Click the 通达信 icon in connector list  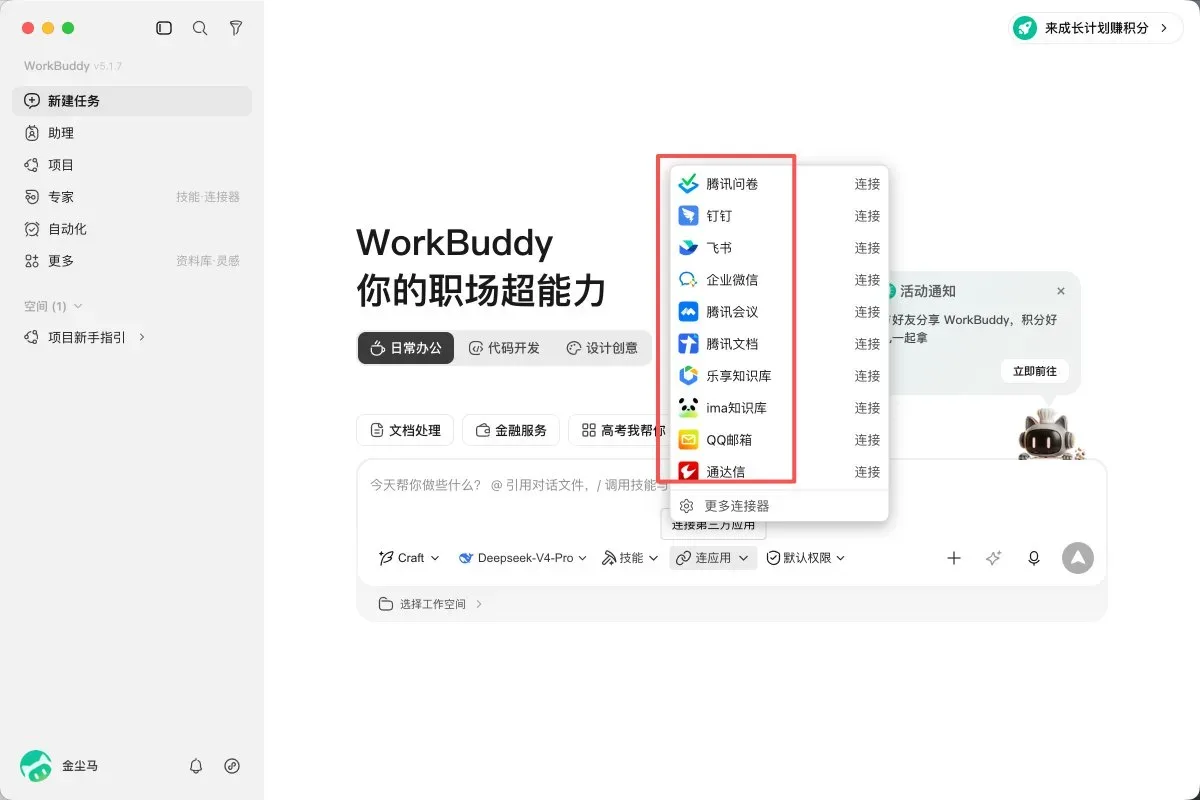(x=688, y=472)
